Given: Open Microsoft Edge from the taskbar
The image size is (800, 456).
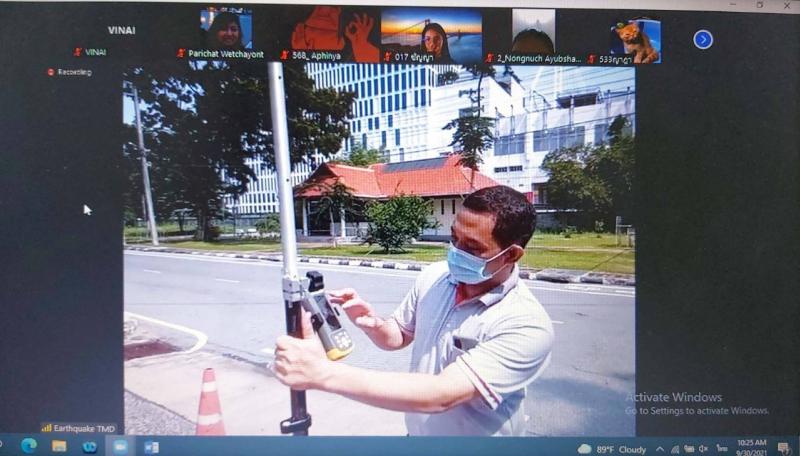Looking at the screenshot, I should pyautogui.click(x=29, y=446).
